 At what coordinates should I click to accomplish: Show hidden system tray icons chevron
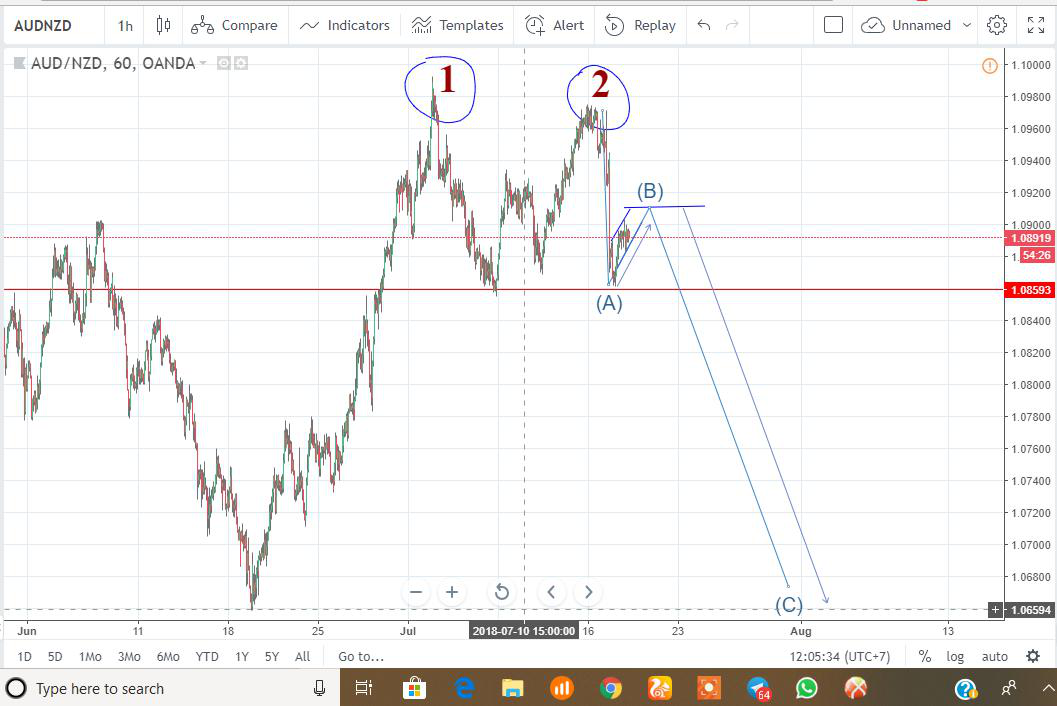[1048, 688]
